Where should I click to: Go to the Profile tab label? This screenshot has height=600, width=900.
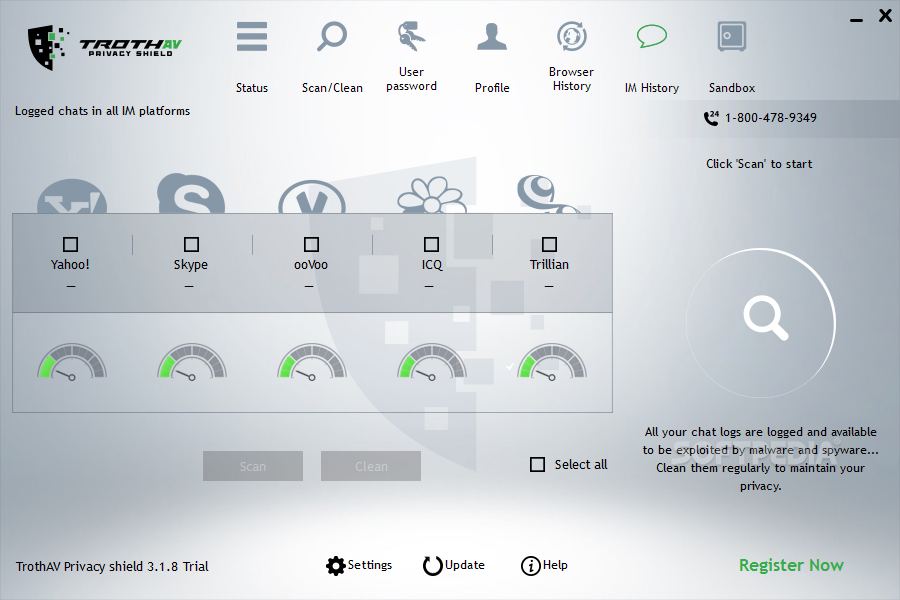pyautogui.click(x=492, y=88)
